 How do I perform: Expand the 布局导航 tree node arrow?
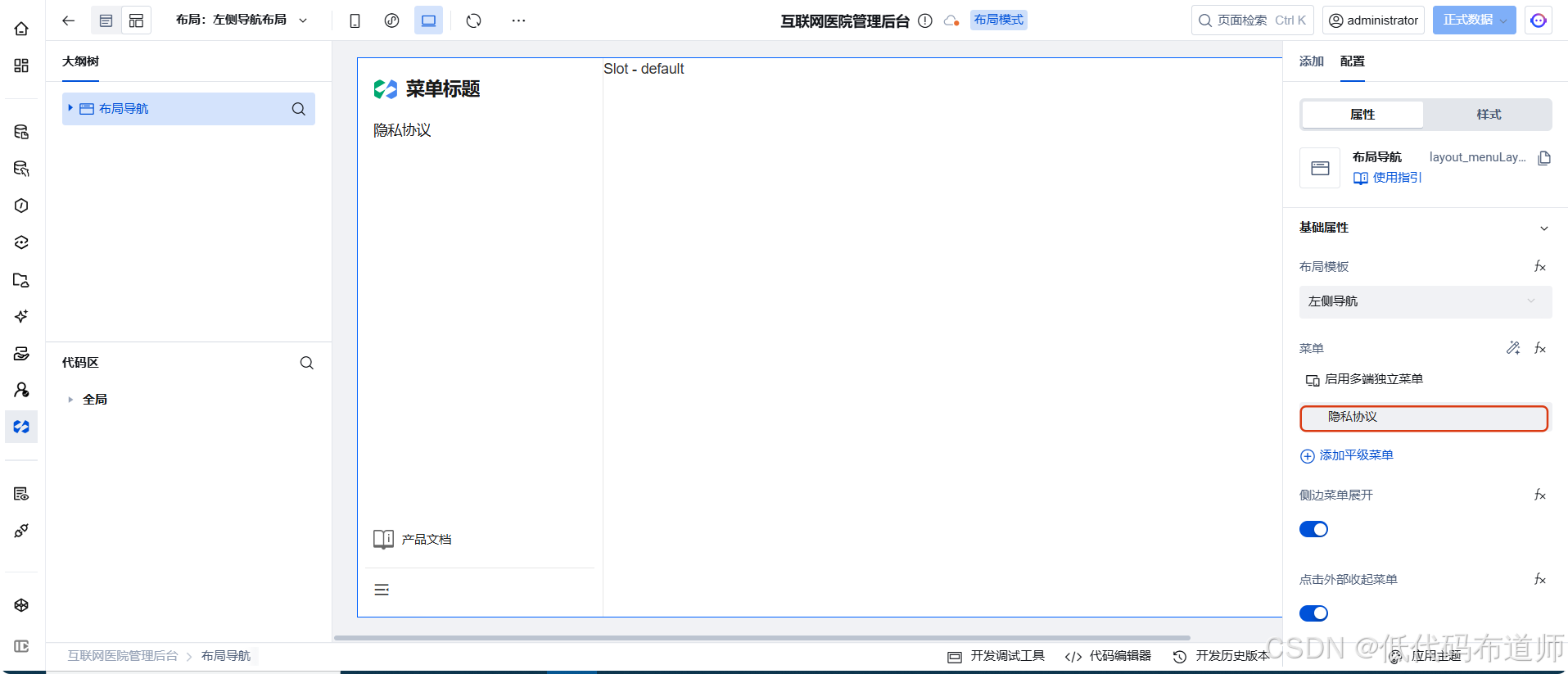pyautogui.click(x=71, y=108)
